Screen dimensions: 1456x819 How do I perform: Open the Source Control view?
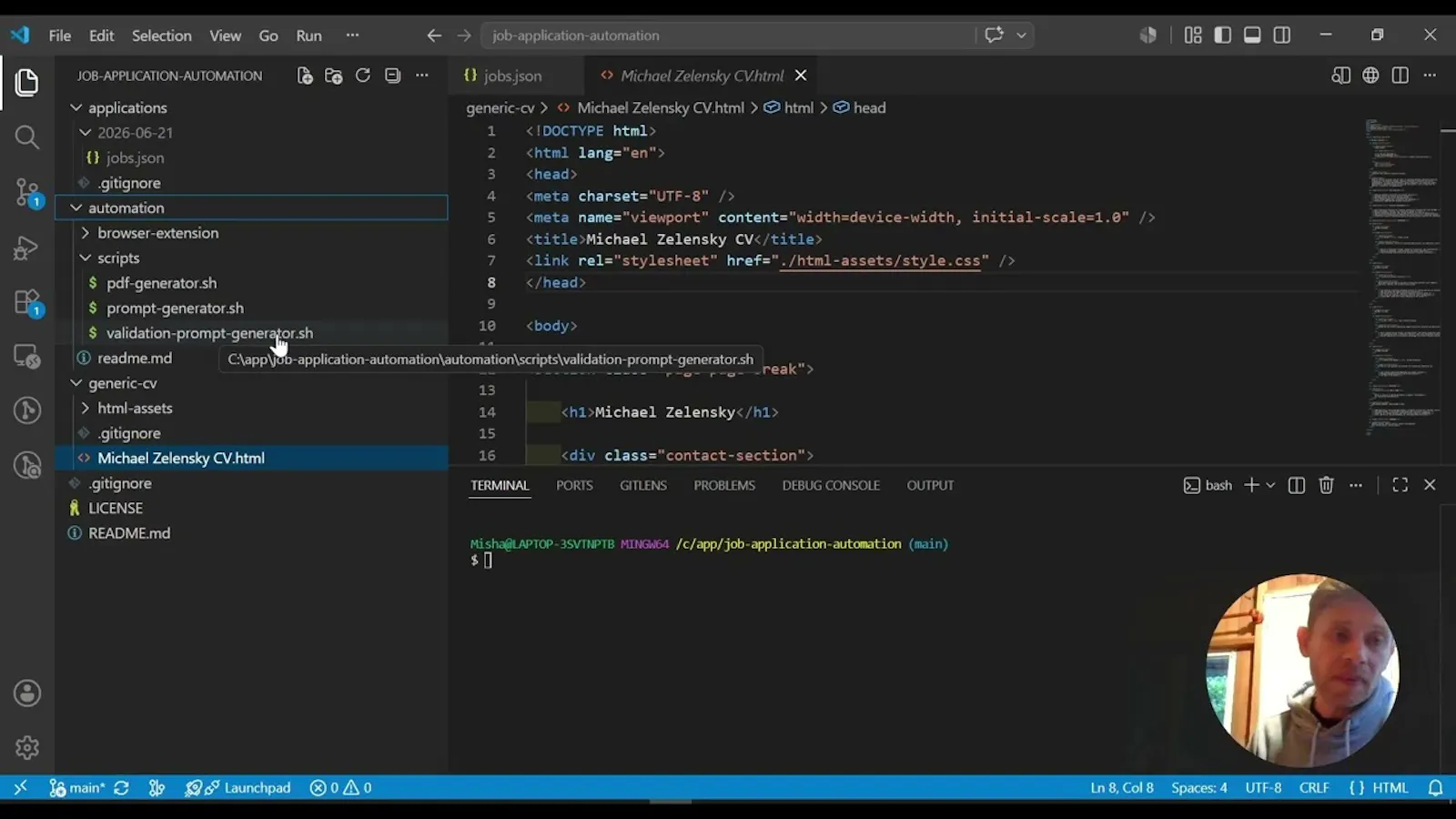(26, 192)
